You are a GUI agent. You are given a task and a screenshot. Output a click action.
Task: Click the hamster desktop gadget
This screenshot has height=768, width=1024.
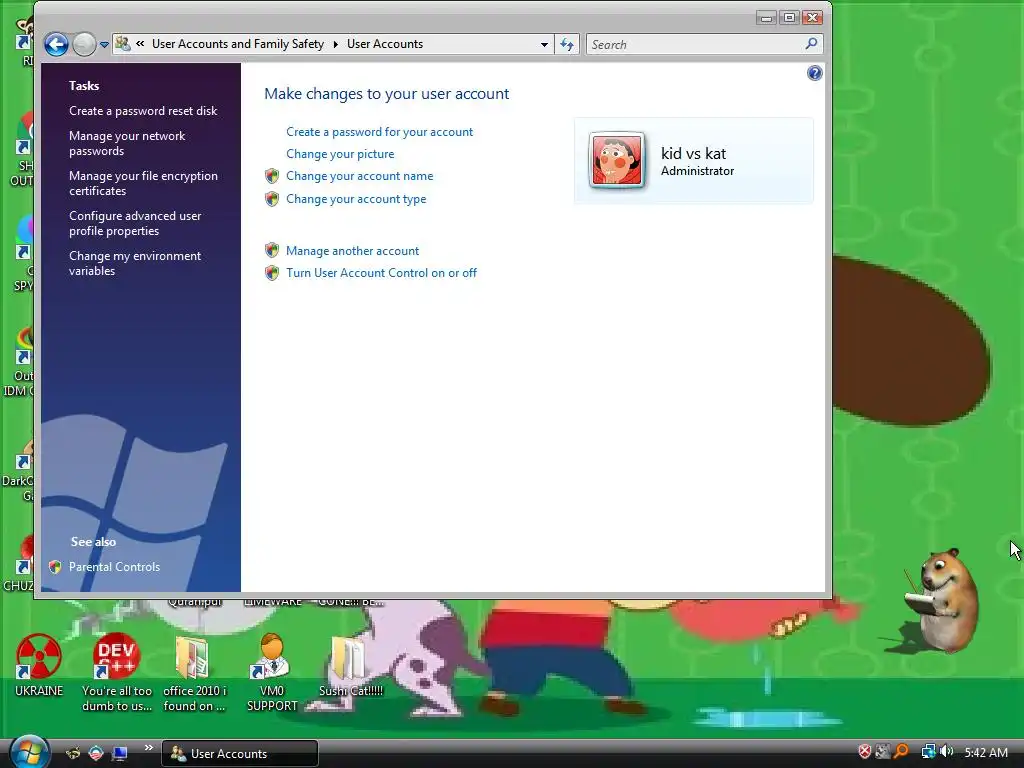click(942, 601)
